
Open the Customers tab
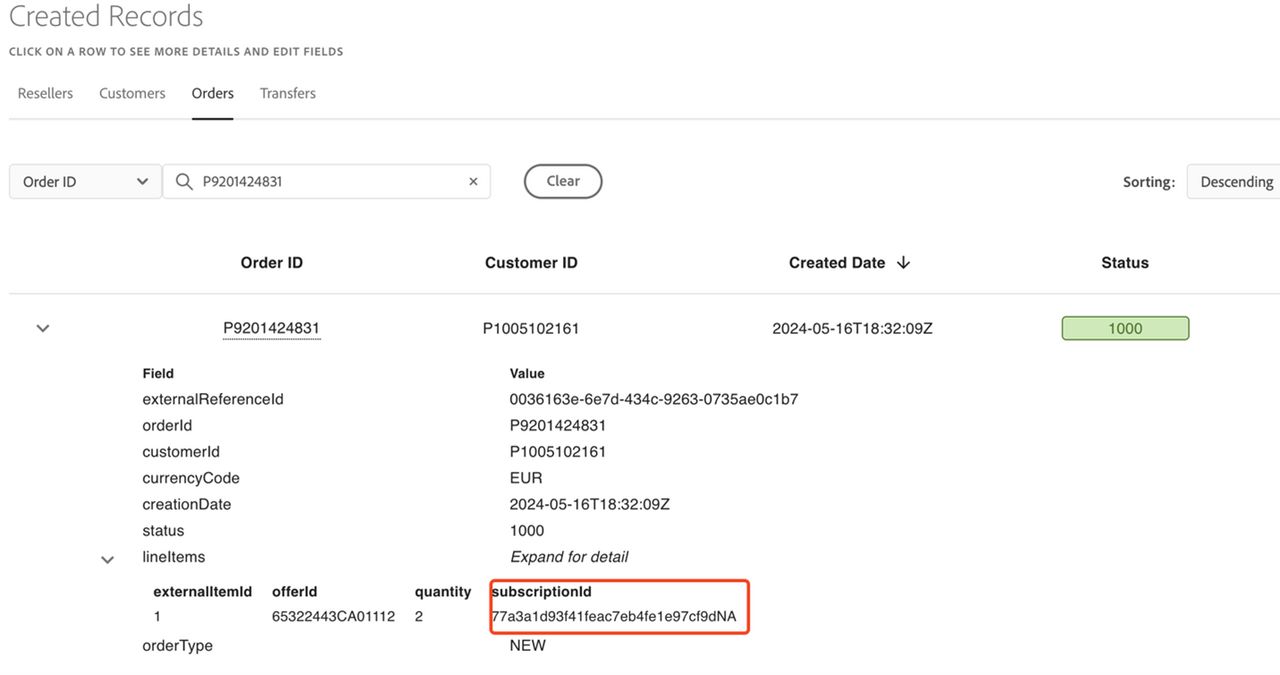click(x=132, y=93)
